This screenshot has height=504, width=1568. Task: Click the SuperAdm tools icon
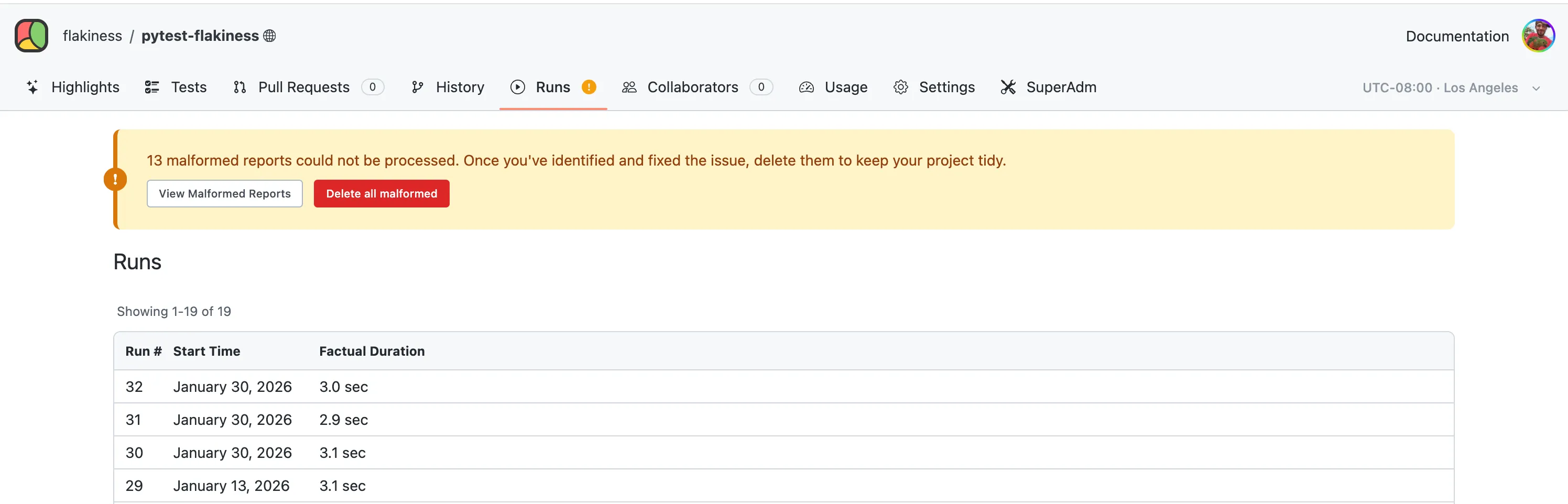coord(1008,87)
